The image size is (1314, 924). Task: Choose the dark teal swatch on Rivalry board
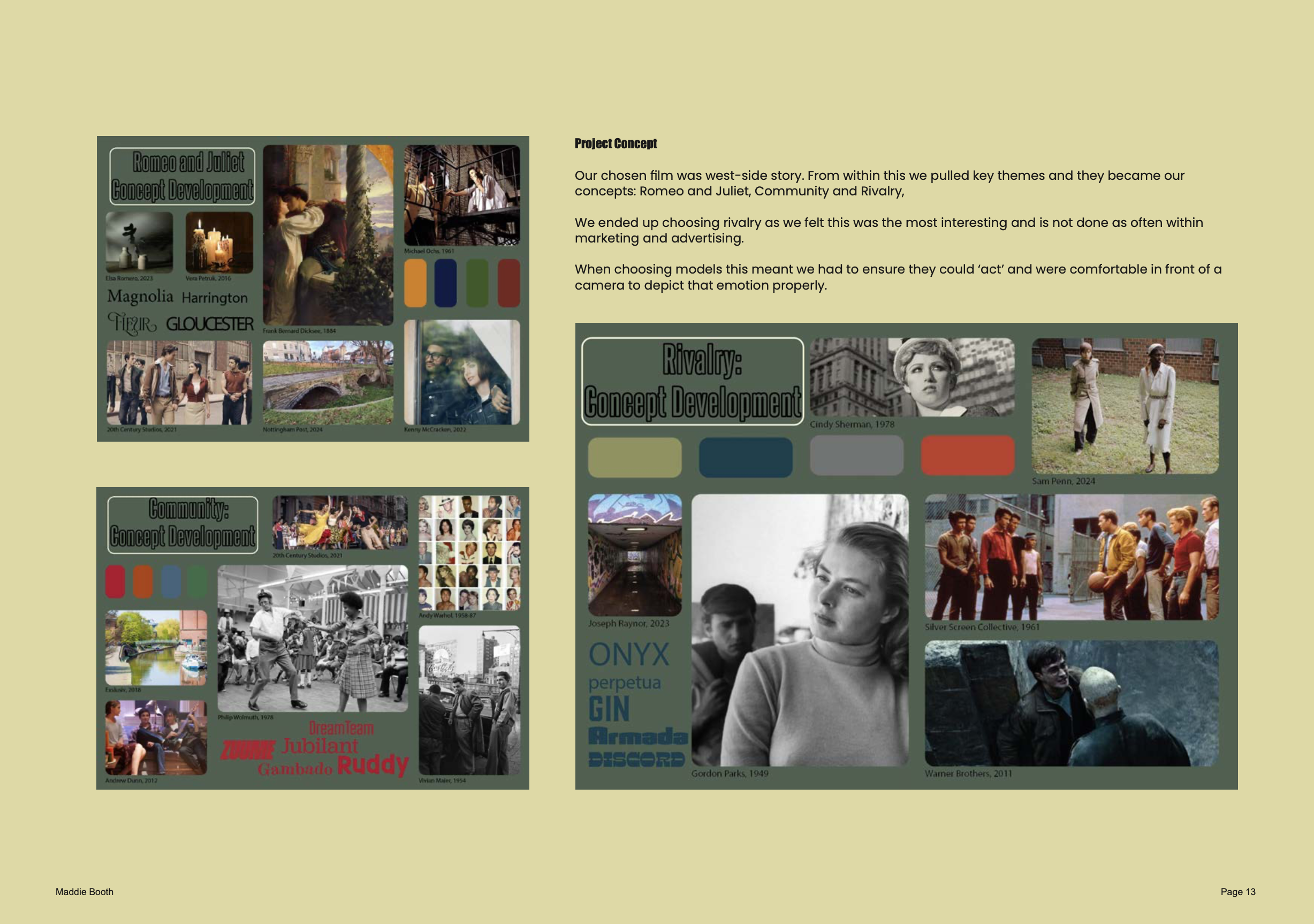(x=746, y=457)
